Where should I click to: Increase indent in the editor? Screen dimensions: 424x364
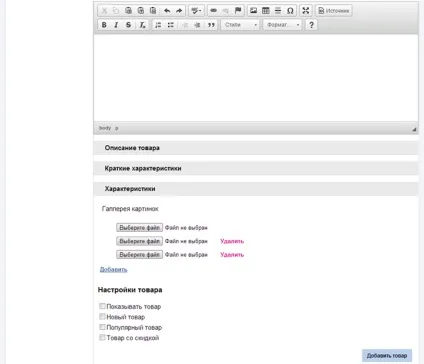coord(197,25)
